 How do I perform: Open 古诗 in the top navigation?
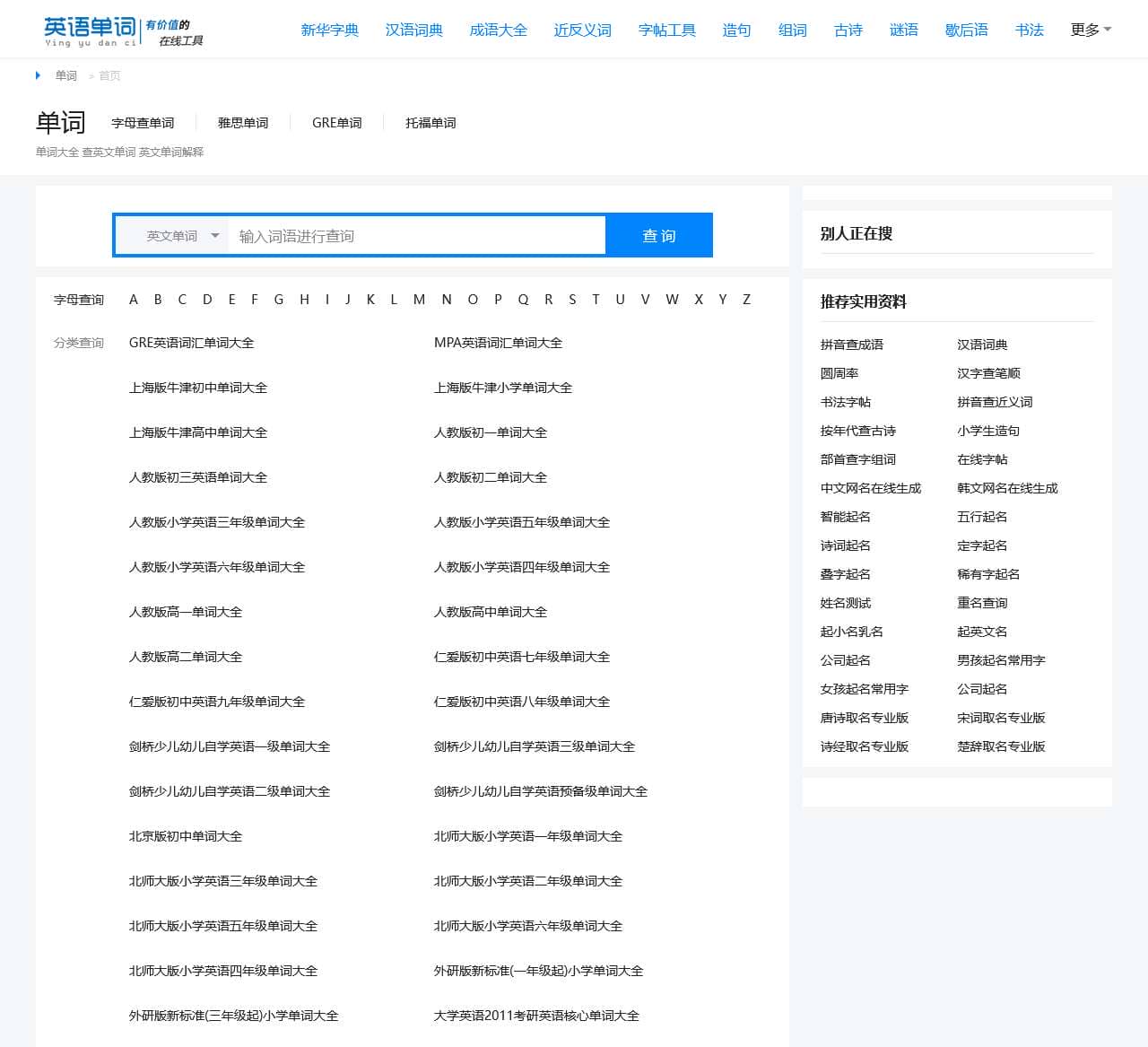click(848, 30)
